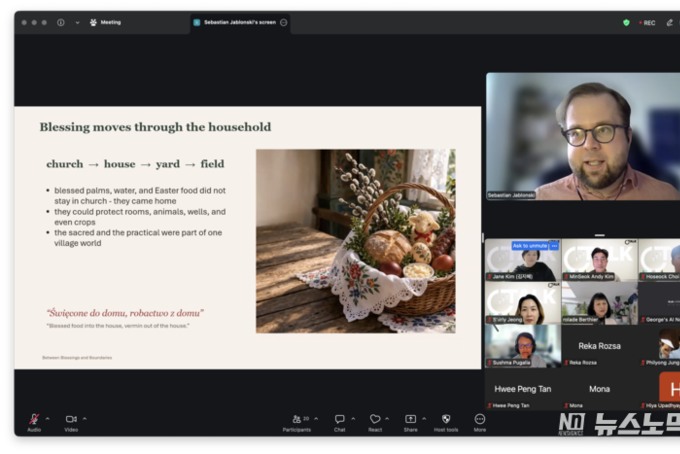This screenshot has width=680, height=454.
Task: Open the Chat panel
Action: coord(339,419)
